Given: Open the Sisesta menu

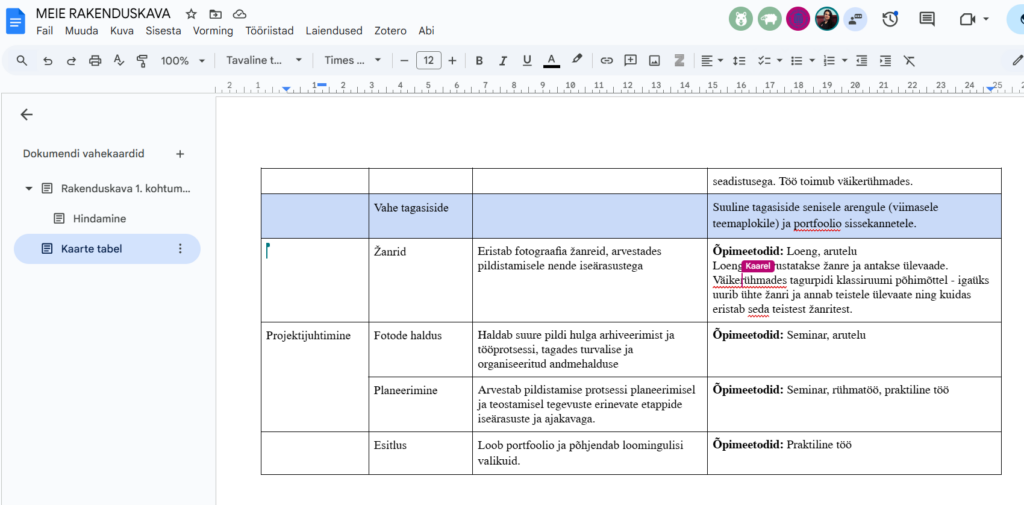Looking at the screenshot, I should (x=163, y=31).
